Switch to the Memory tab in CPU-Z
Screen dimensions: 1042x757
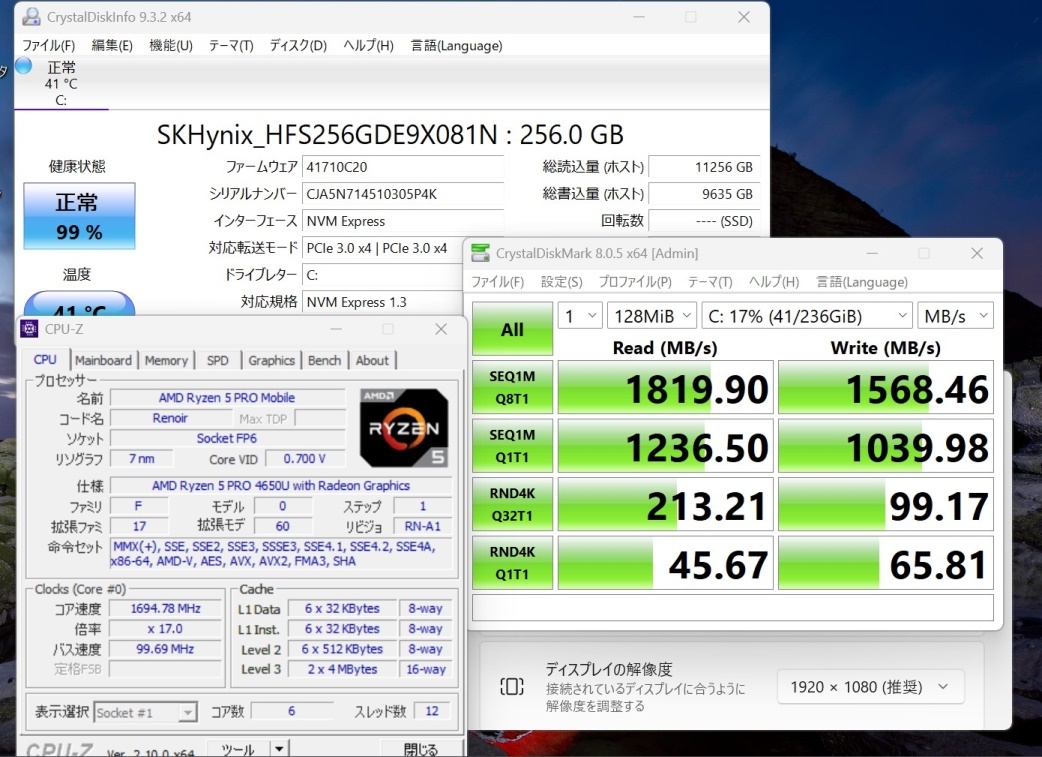166,360
